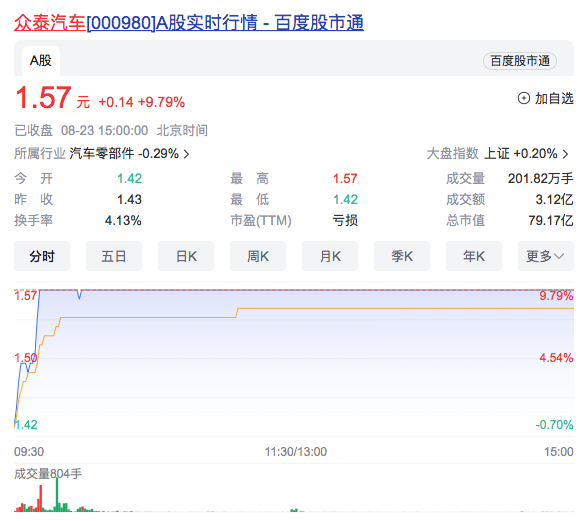Switch to the 五日 chart tab
Screen dimensions: 587x521
[x=114, y=256]
